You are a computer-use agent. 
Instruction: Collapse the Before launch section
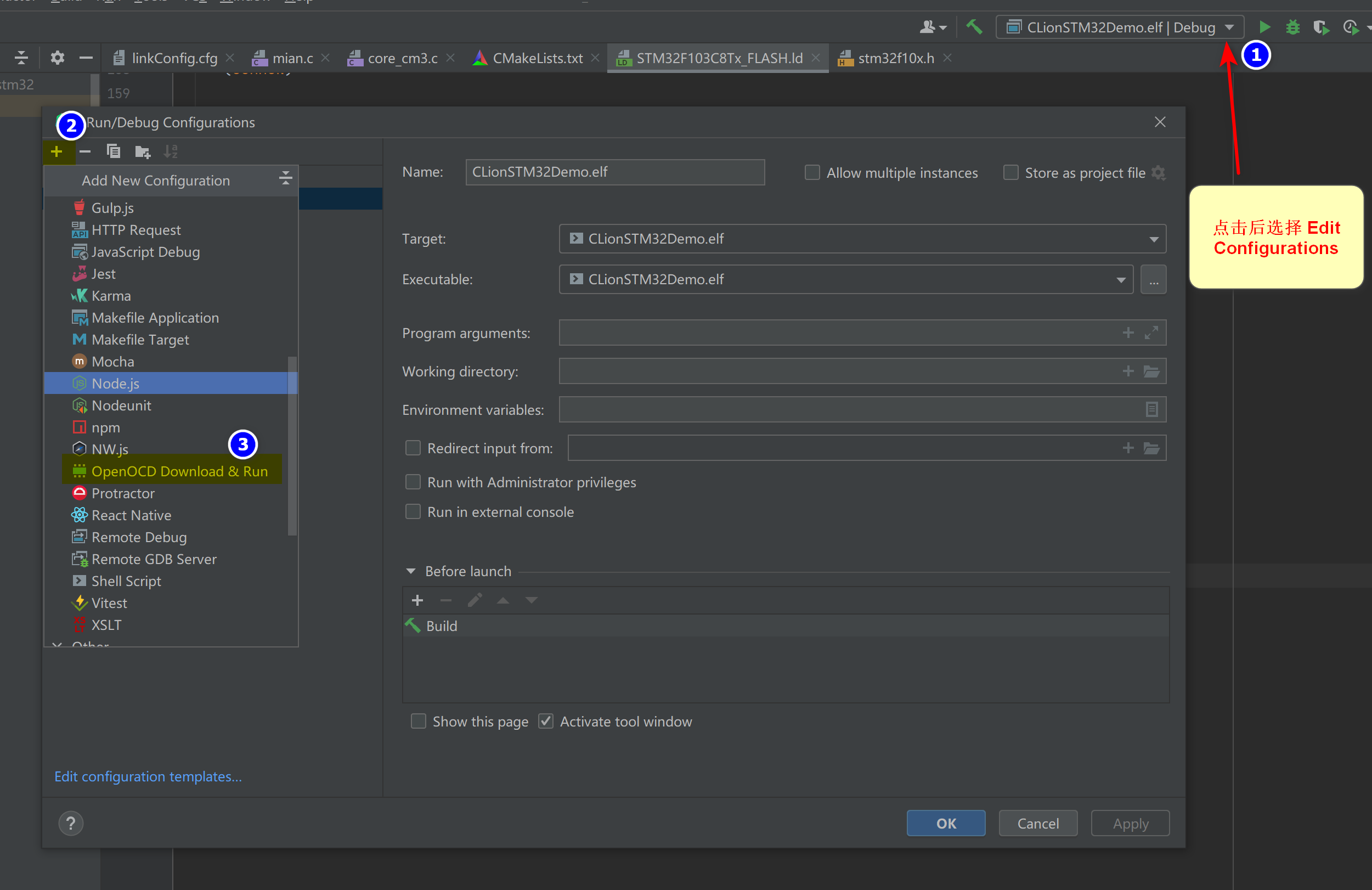tap(410, 571)
